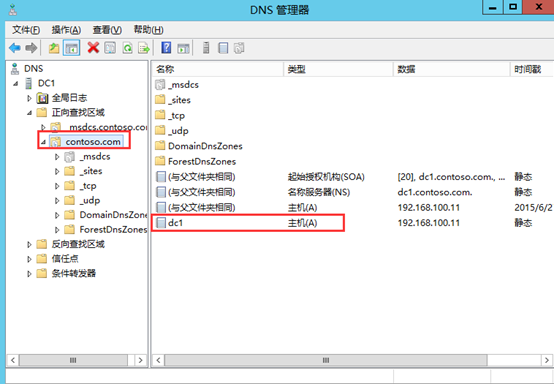Select the 起始授权机构(SOA) record row
Image resolution: width=554 pixels, height=384 pixels.
[352, 177]
